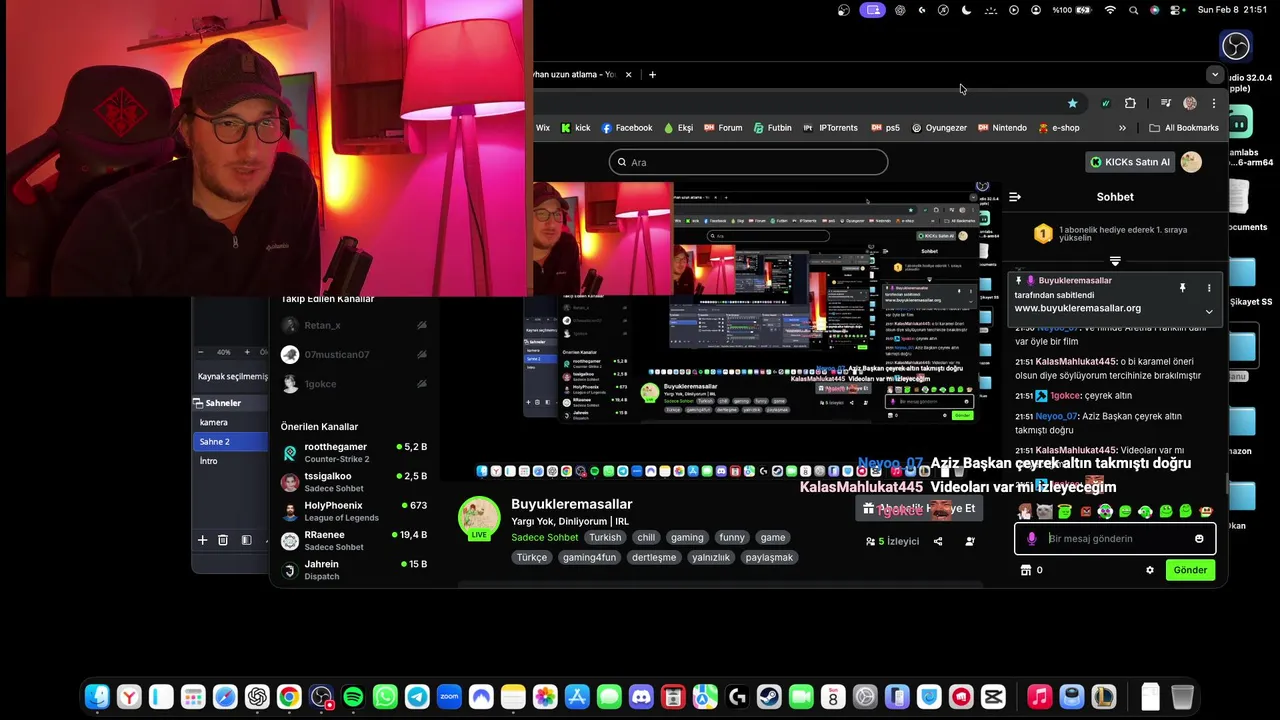Click KICKs Satın Al button

point(1130,162)
